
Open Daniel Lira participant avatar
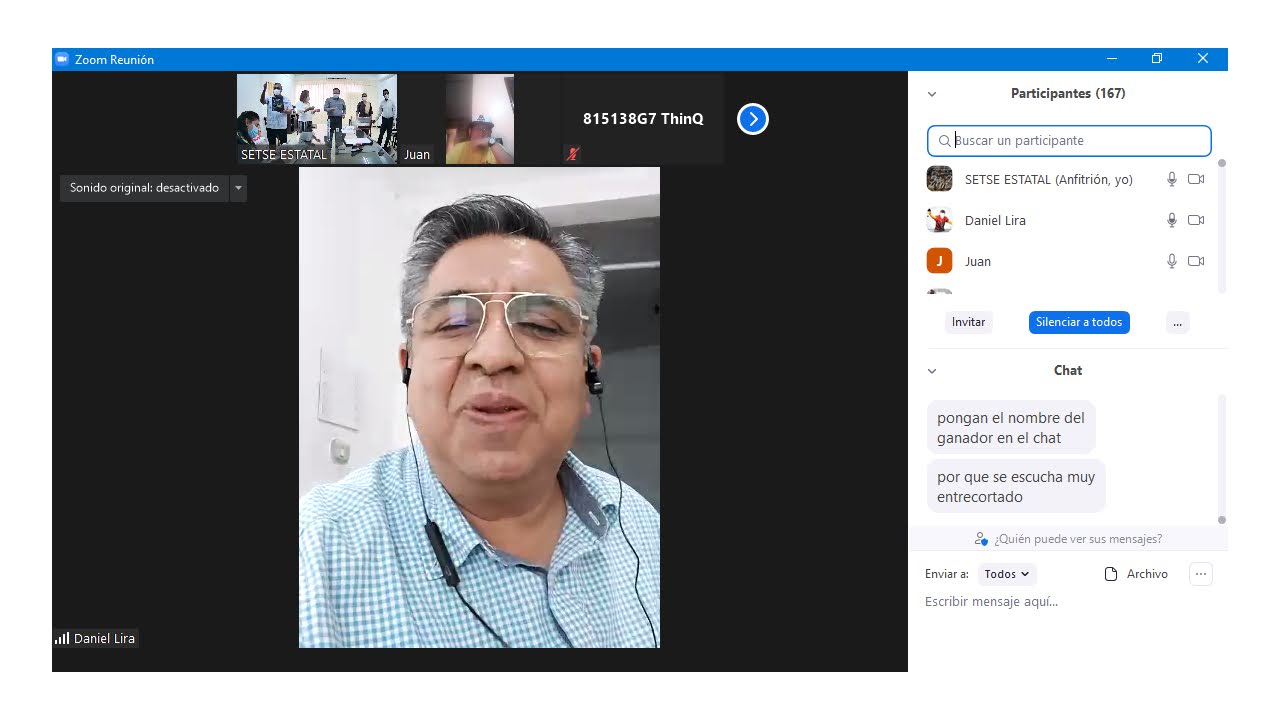click(939, 220)
